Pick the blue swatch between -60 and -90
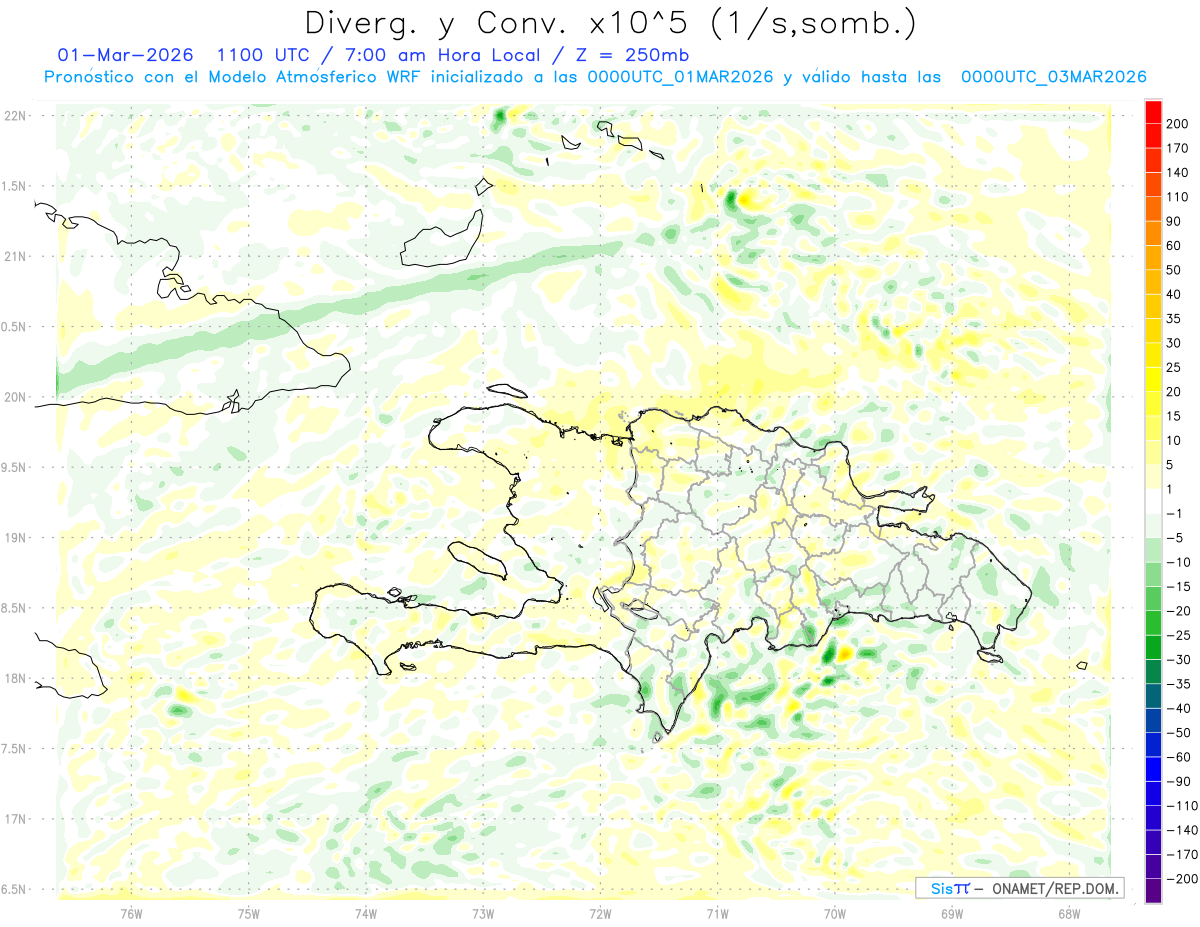 1153,769
